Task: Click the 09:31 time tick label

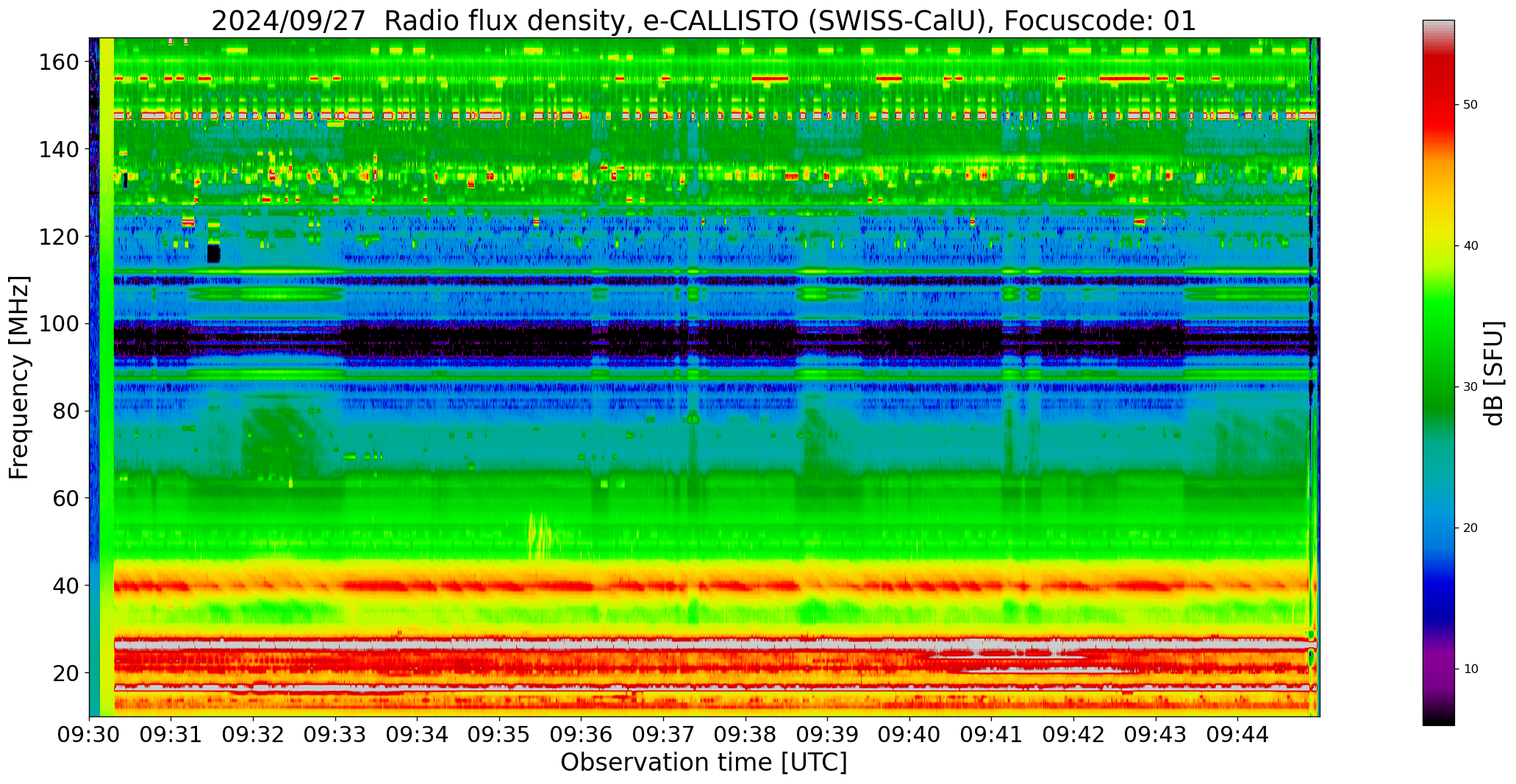Action: [171, 734]
